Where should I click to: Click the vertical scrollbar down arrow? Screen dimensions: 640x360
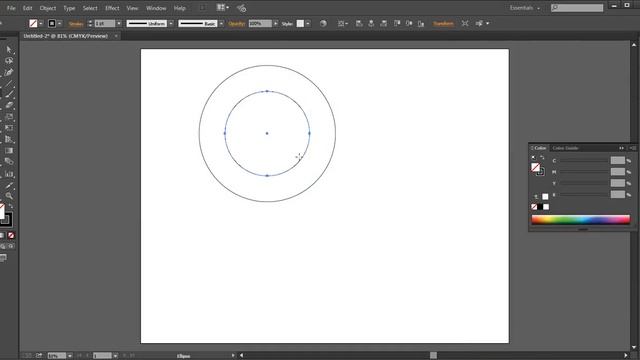(634, 347)
